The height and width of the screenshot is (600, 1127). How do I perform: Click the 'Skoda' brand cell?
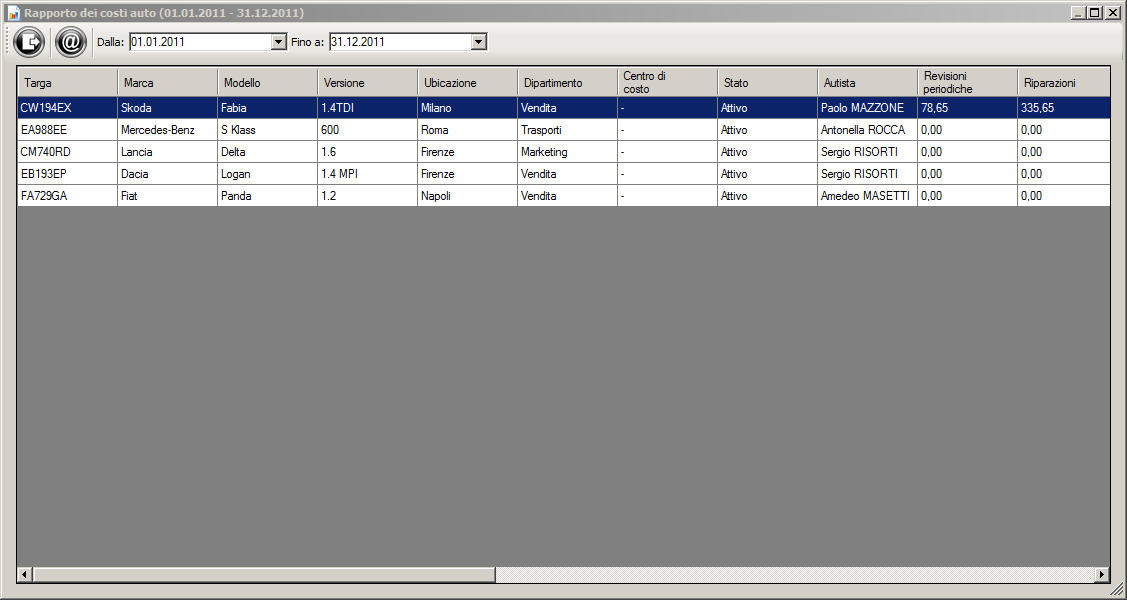(167, 108)
